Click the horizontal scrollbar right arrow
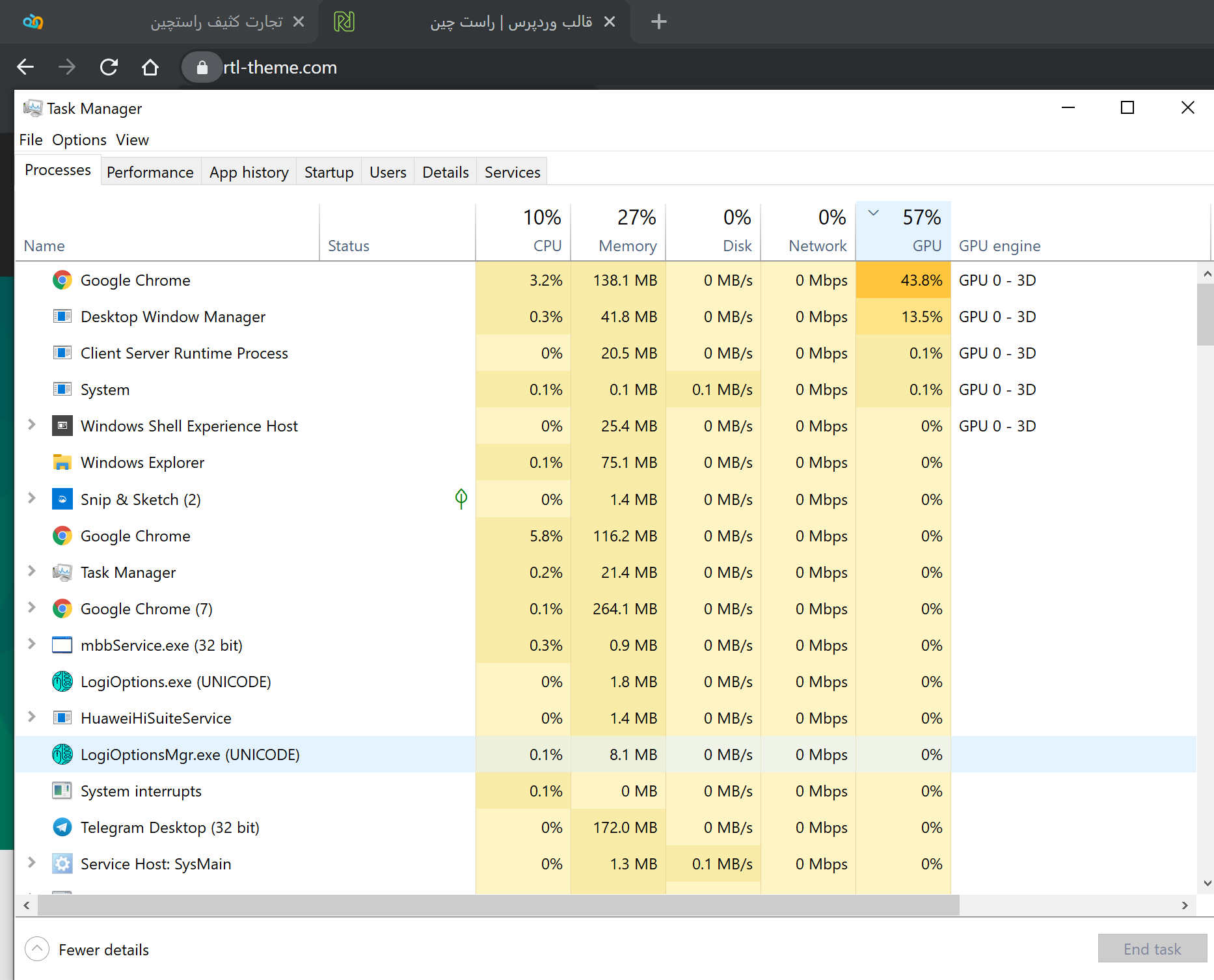Screen dimensions: 1214x980 (1185, 905)
